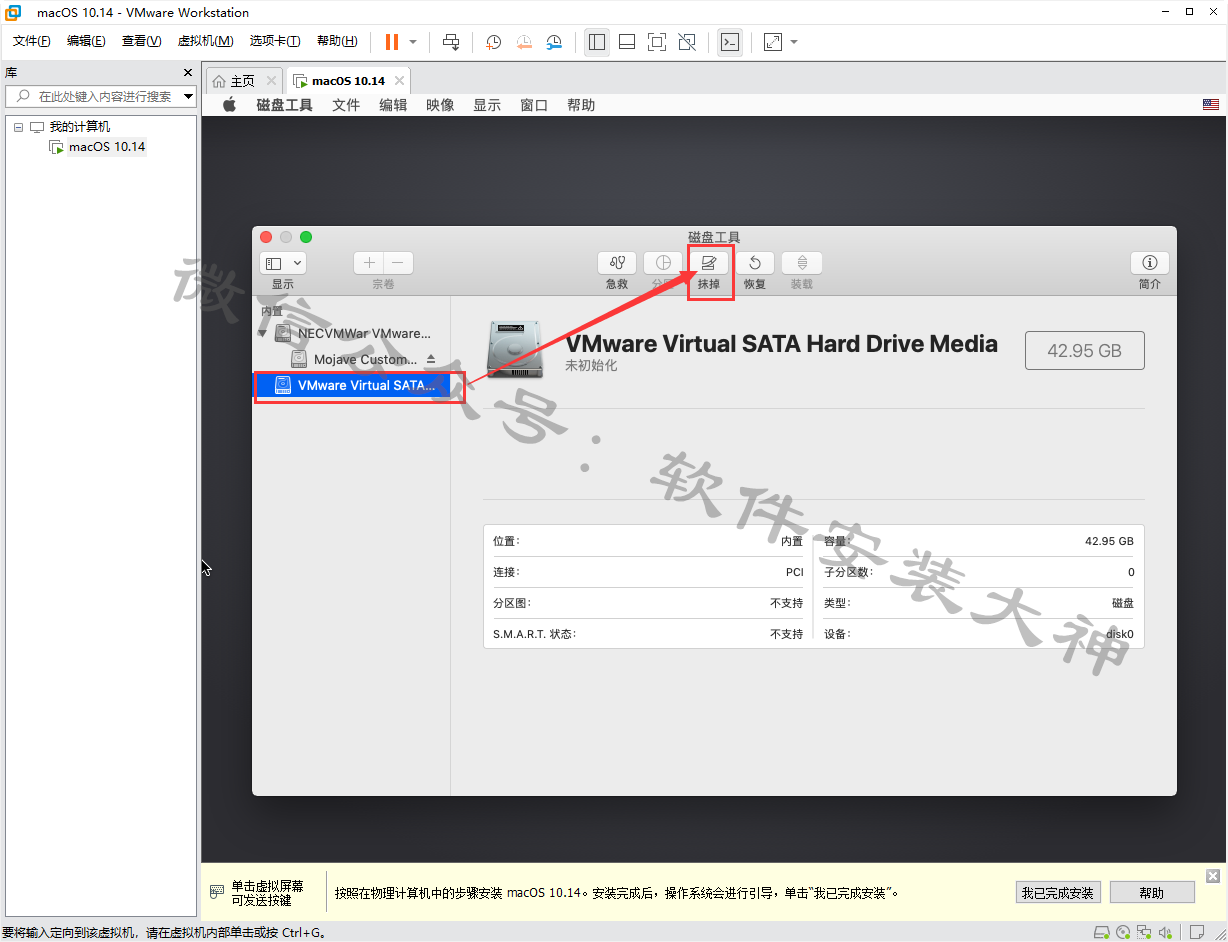The width and height of the screenshot is (1228, 942).
Task: Select NECVMWar VMware disk in sidebar
Action: point(352,333)
